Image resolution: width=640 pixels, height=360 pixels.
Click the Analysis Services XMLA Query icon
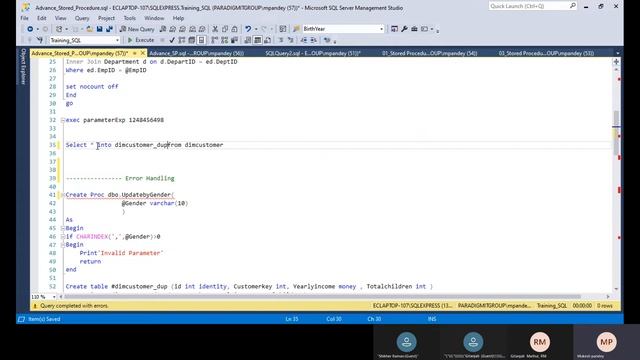click(192, 29)
